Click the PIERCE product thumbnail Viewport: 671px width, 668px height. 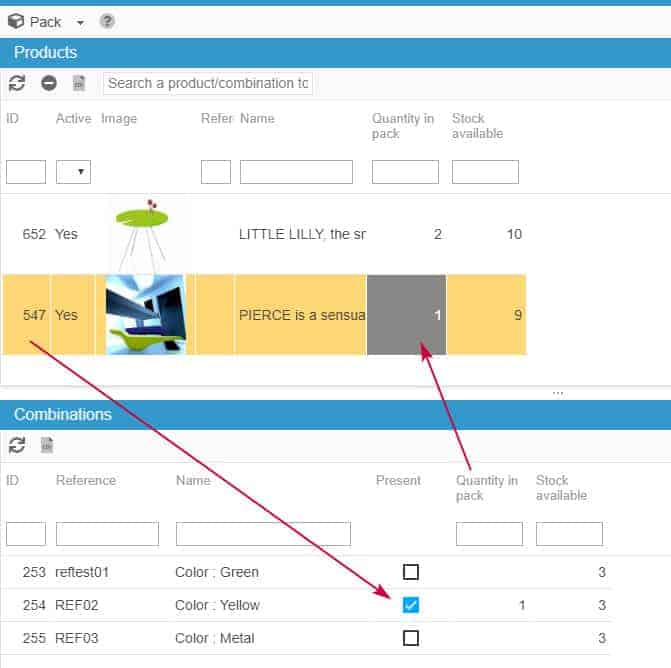pyautogui.click(x=145, y=315)
